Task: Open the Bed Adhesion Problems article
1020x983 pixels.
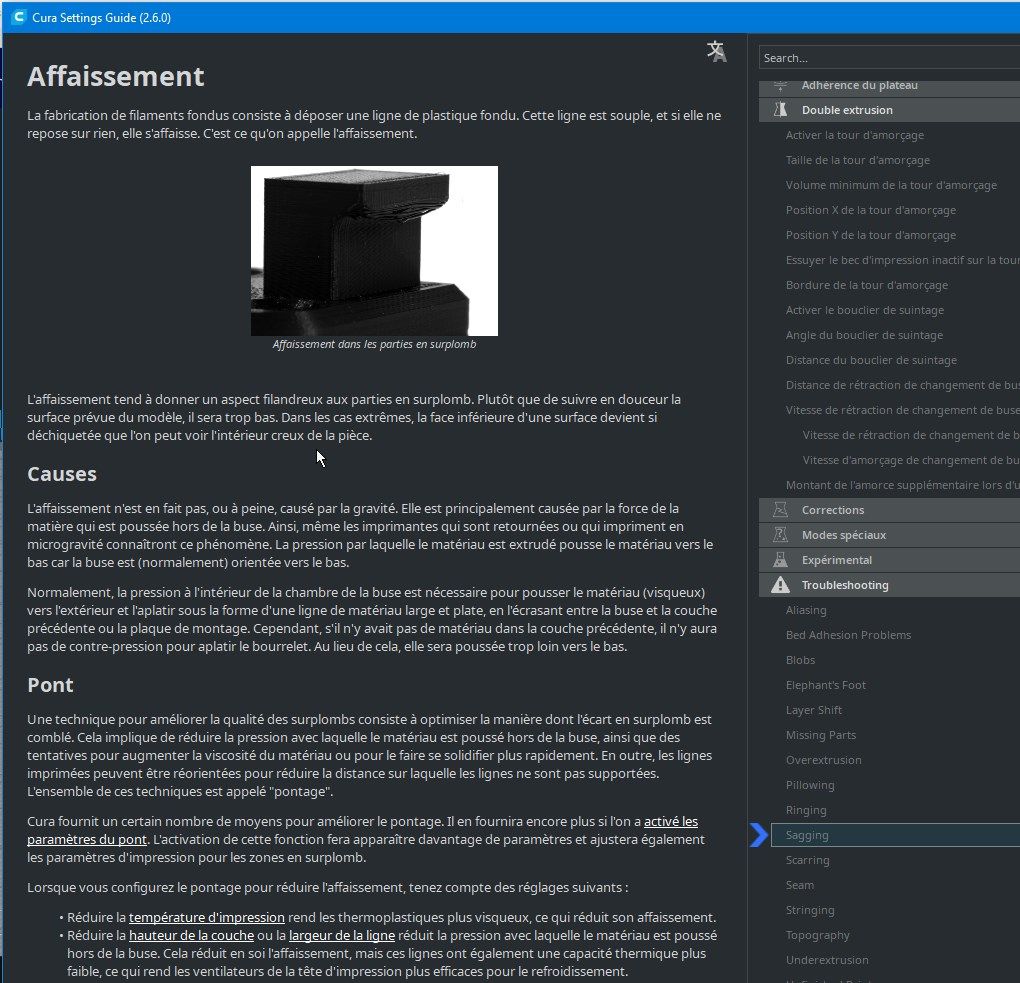Action: click(x=848, y=635)
